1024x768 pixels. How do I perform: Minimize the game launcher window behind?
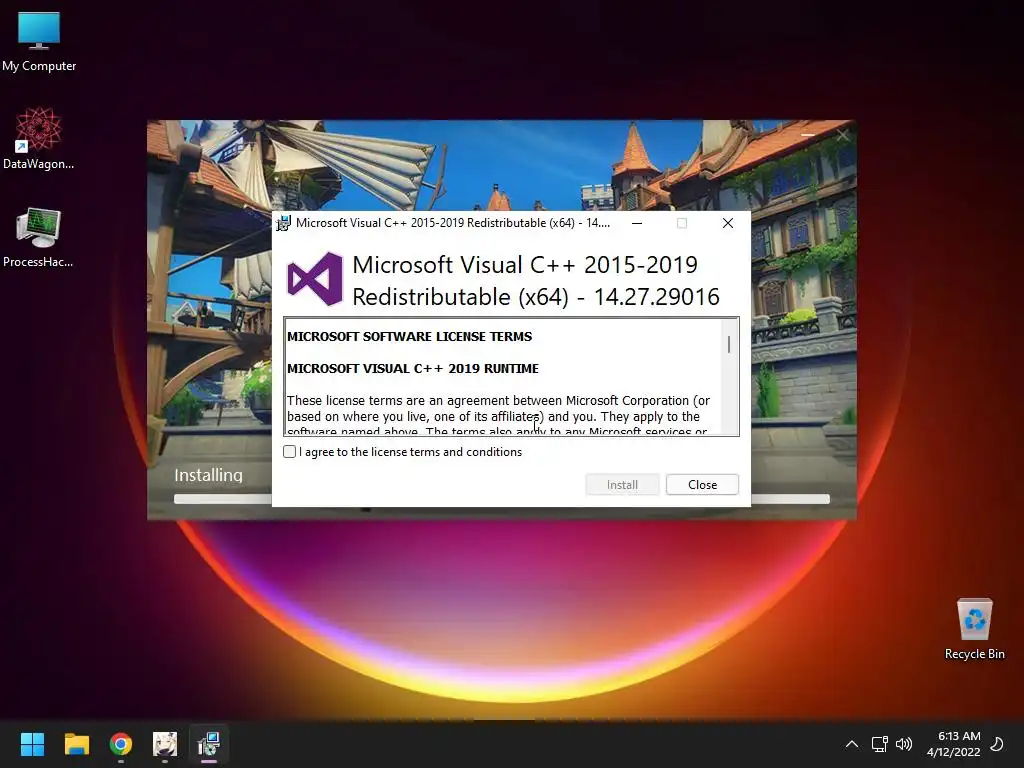(x=808, y=135)
